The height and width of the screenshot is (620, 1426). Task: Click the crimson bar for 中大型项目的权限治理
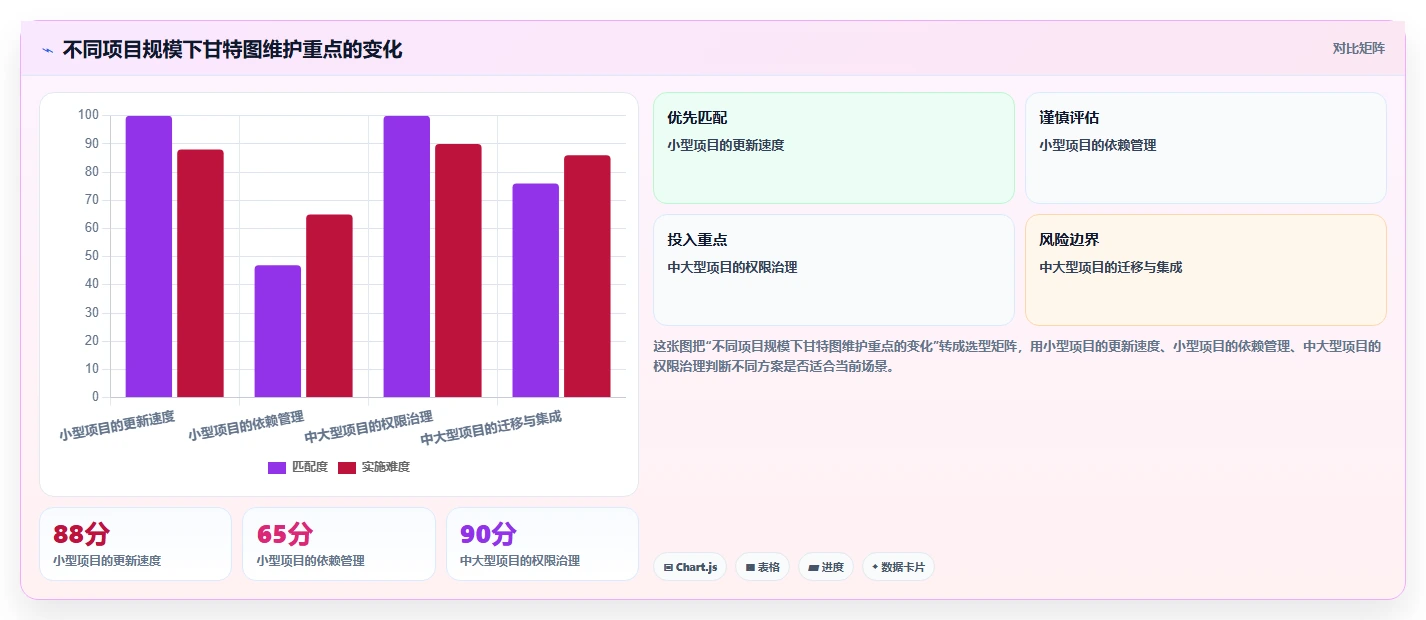click(x=458, y=270)
